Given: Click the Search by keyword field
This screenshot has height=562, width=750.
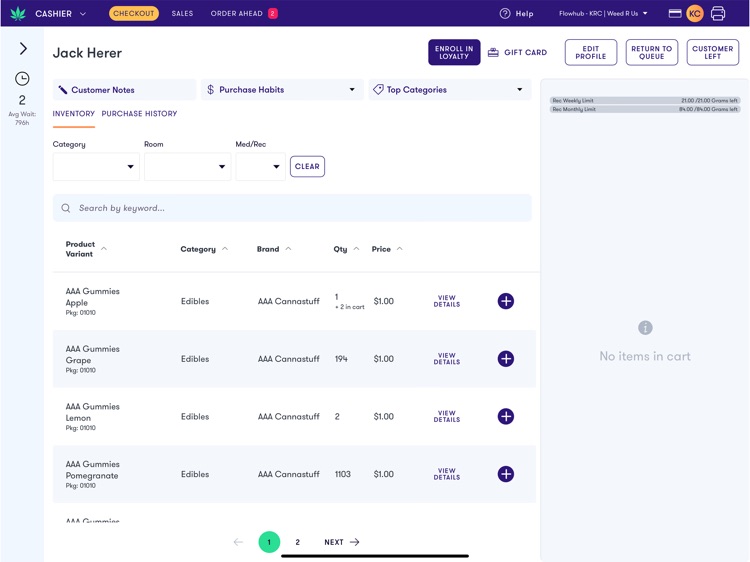Looking at the screenshot, I should coord(292,208).
